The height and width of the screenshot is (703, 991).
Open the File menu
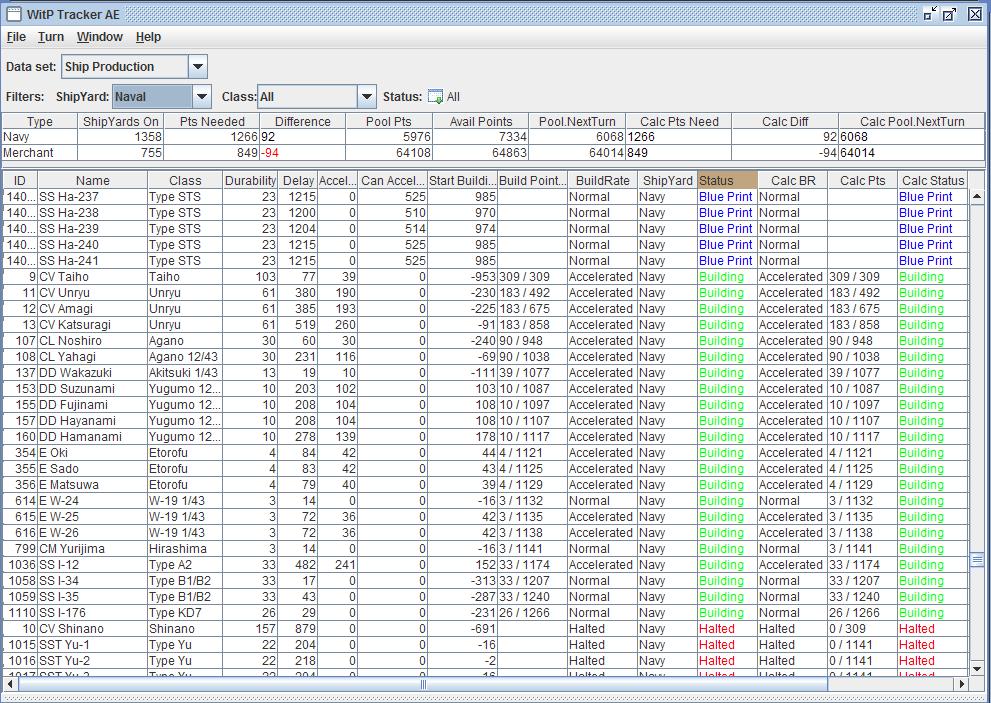(x=16, y=37)
